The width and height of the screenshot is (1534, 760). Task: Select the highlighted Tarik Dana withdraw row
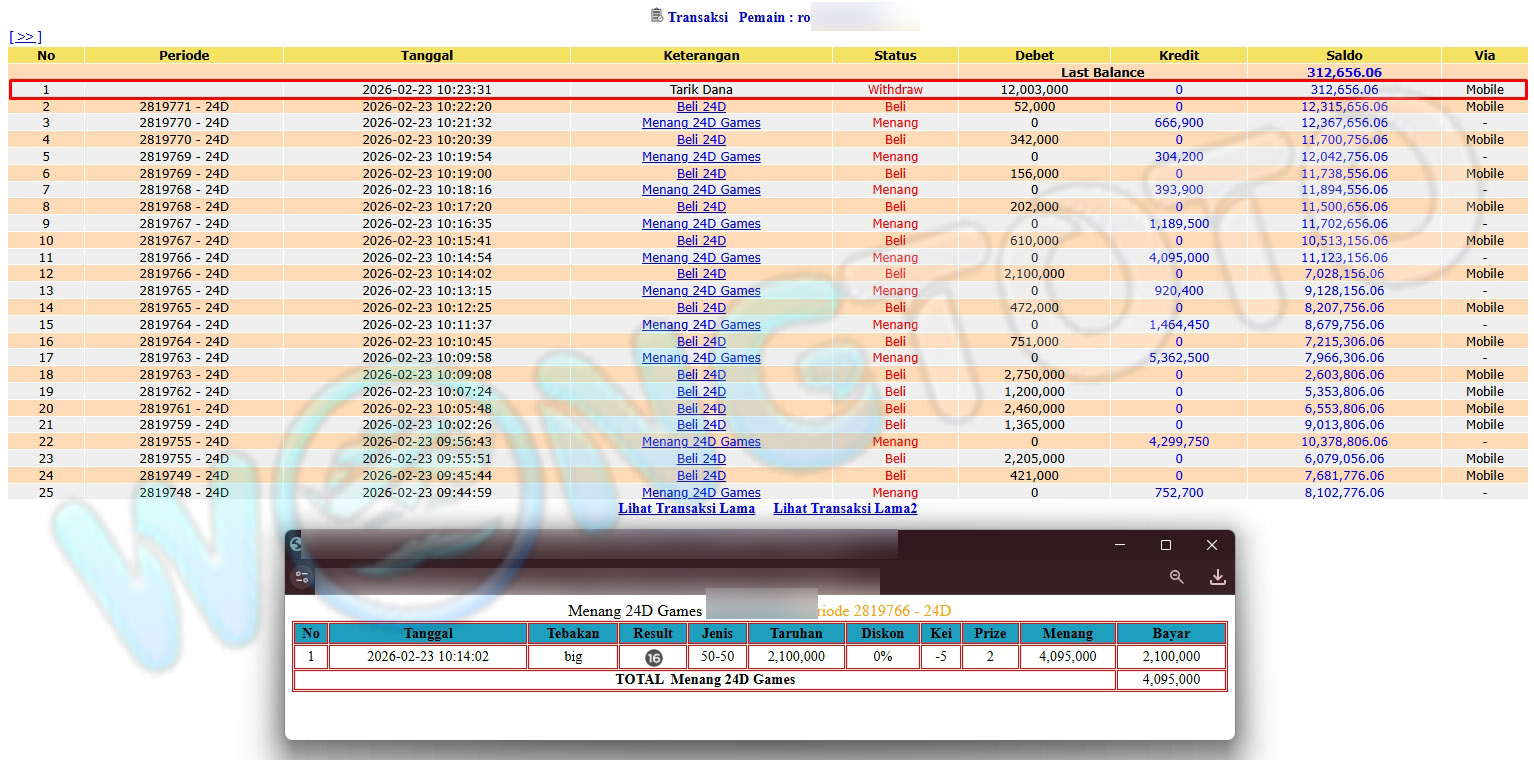tap(701, 89)
